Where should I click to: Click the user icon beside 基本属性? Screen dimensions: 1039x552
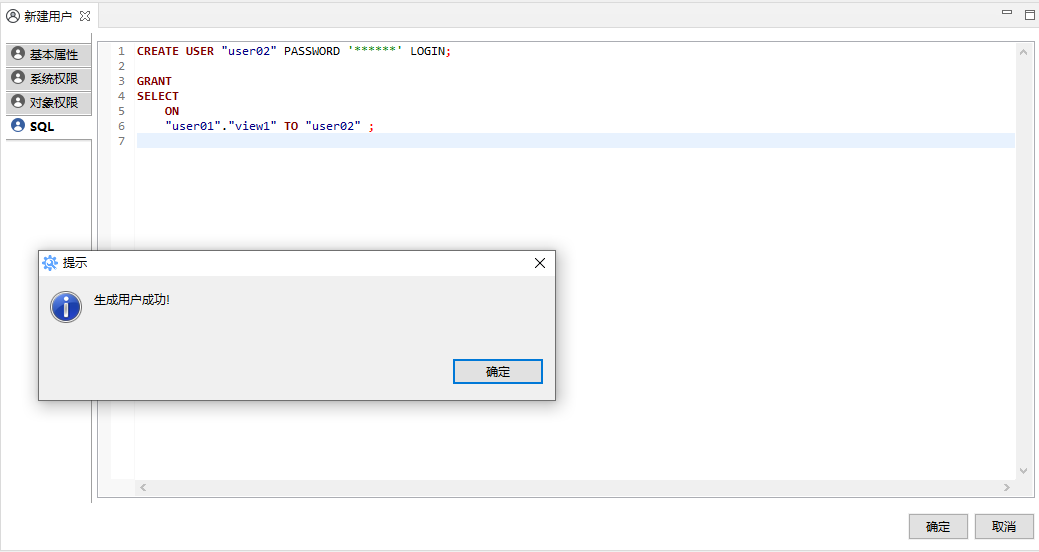point(18,54)
